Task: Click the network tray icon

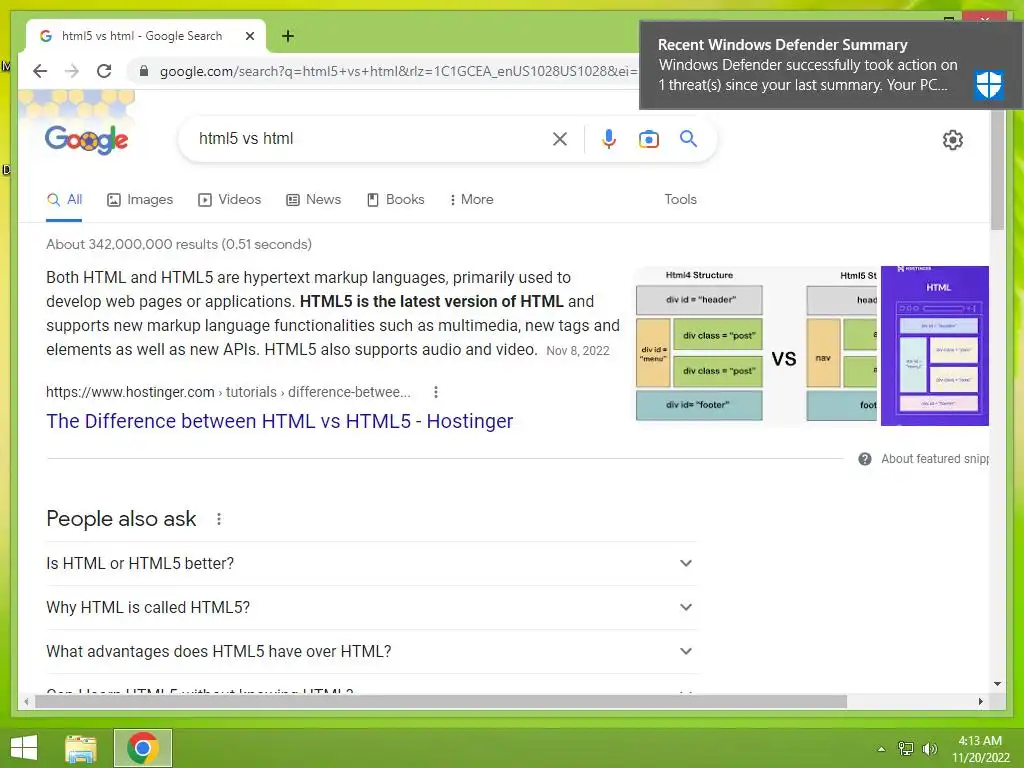Action: [x=906, y=749]
